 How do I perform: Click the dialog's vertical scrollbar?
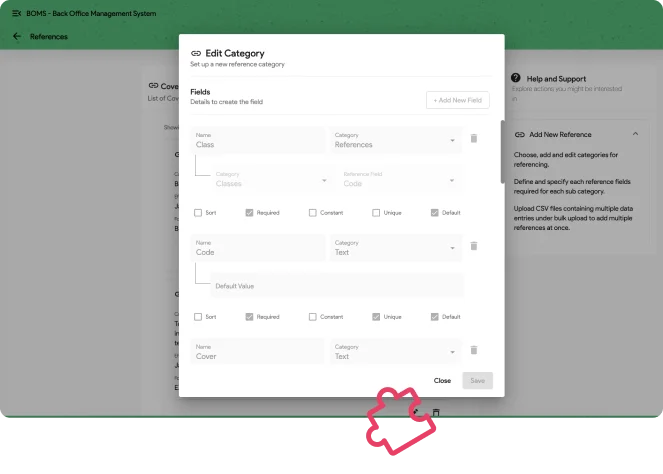point(502,152)
